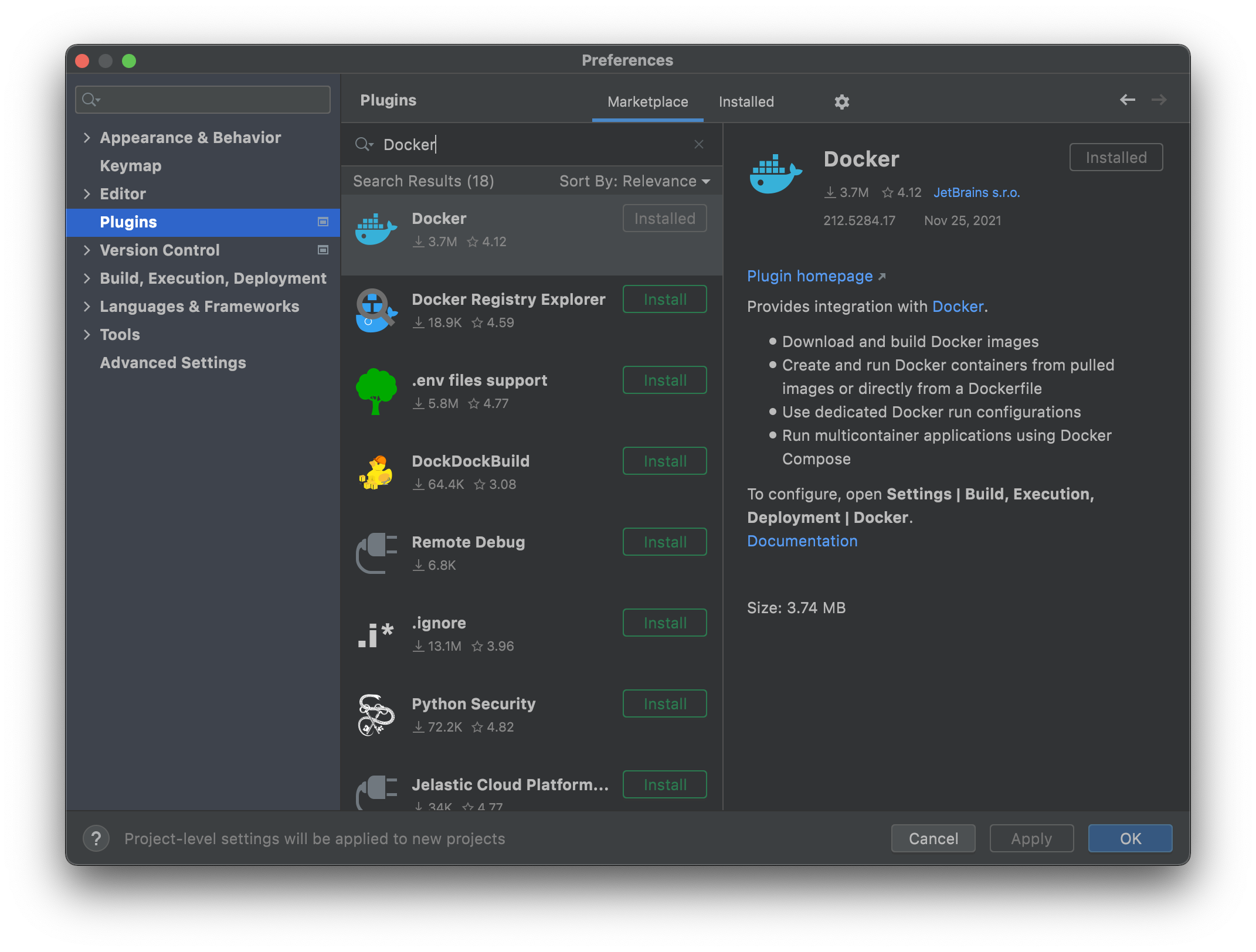Clear the Docker search text
Viewport: 1256px width, 952px height.
(698, 144)
